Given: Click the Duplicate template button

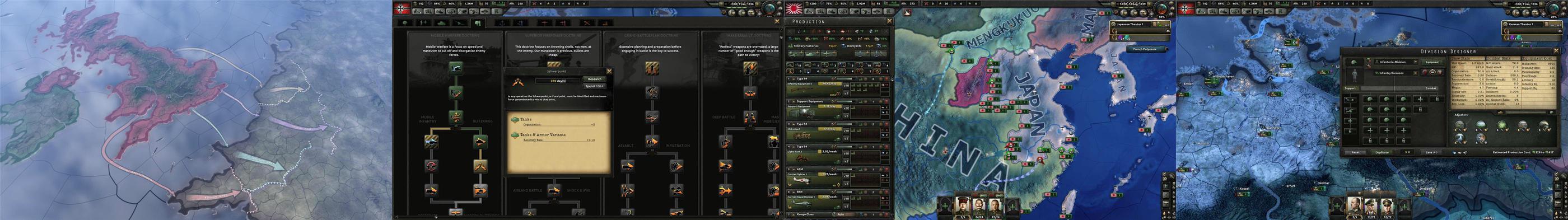Looking at the screenshot, I should click(x=1382, y=152).
